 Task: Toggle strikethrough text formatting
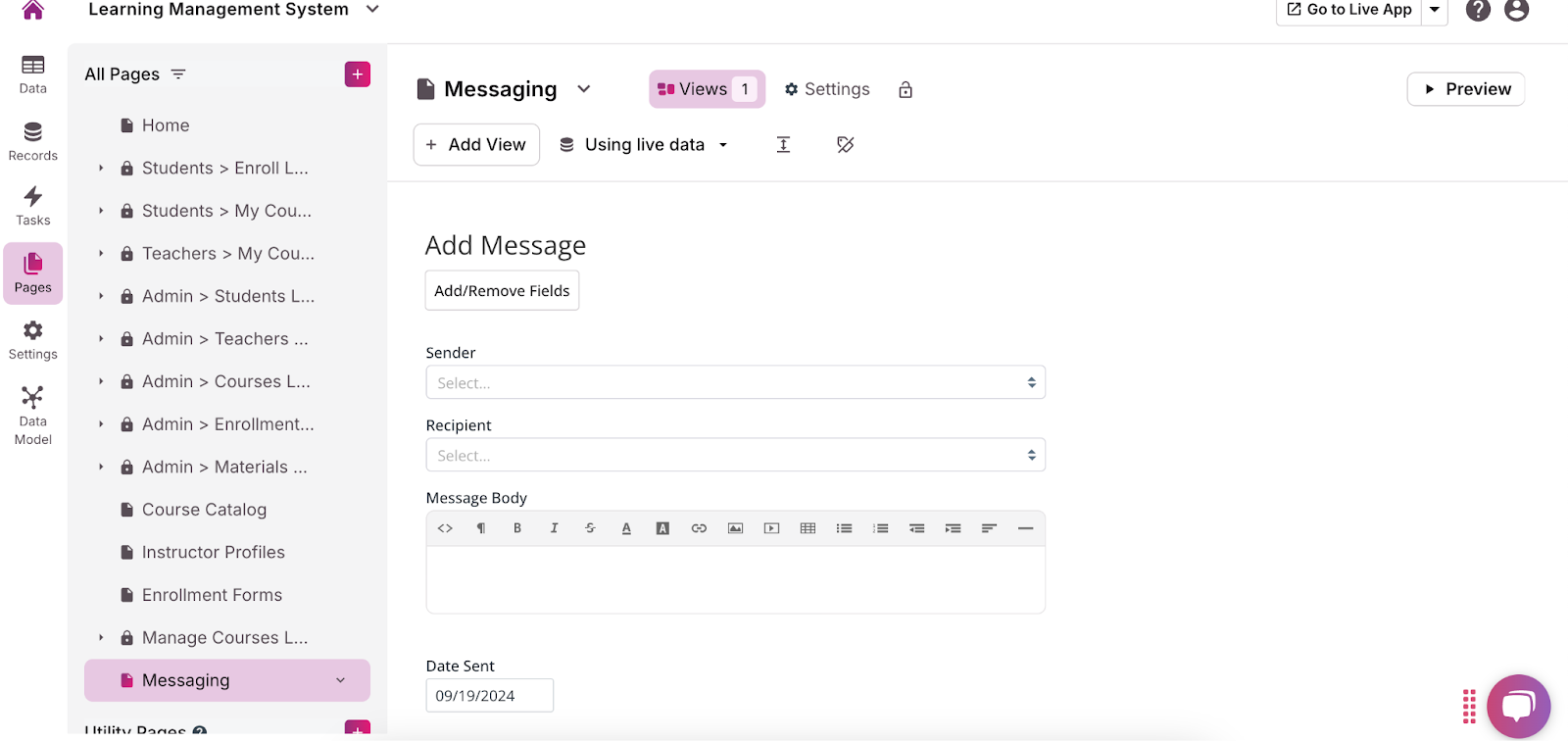point(590,528)
